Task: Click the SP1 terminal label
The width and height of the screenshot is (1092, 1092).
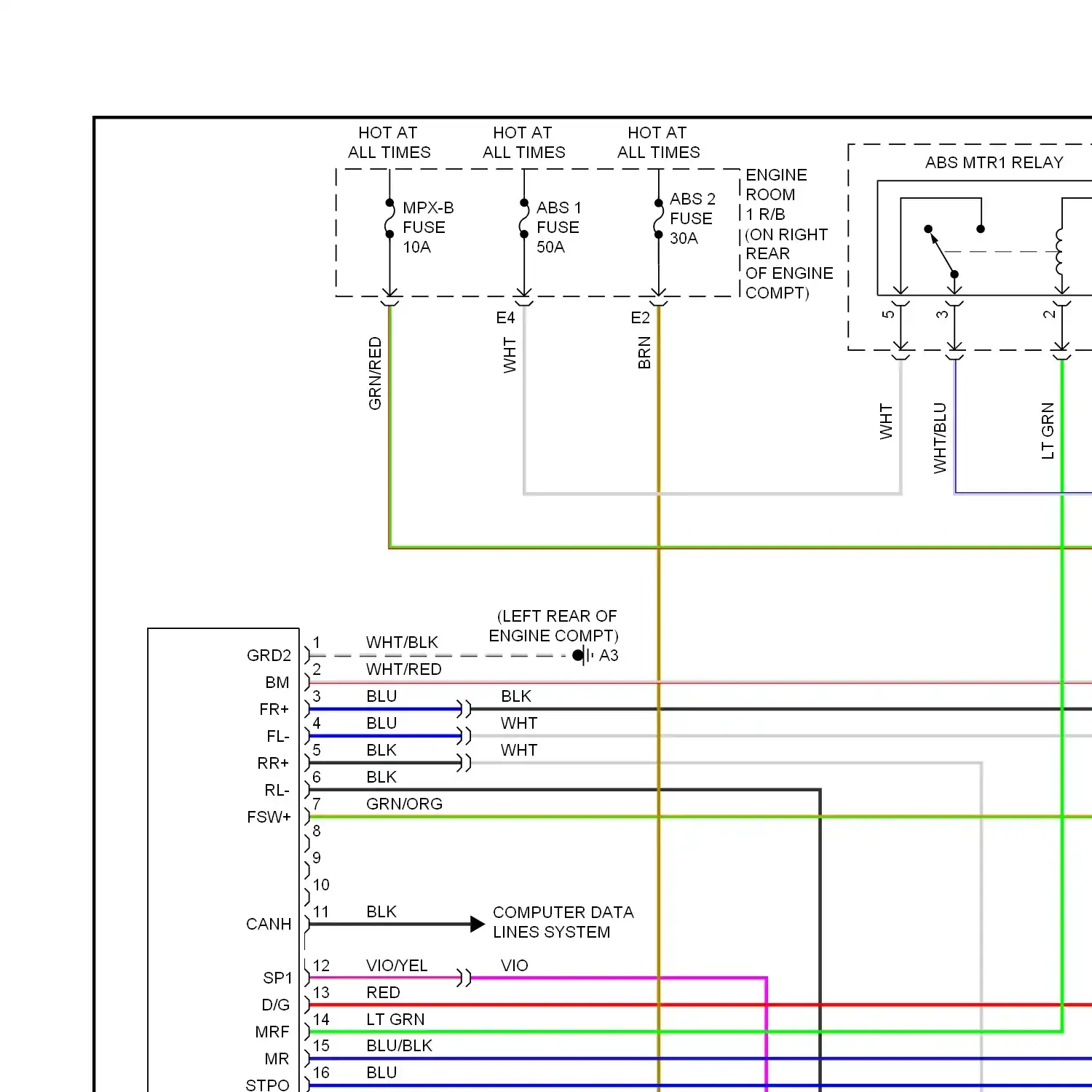Action: (277, 978)
